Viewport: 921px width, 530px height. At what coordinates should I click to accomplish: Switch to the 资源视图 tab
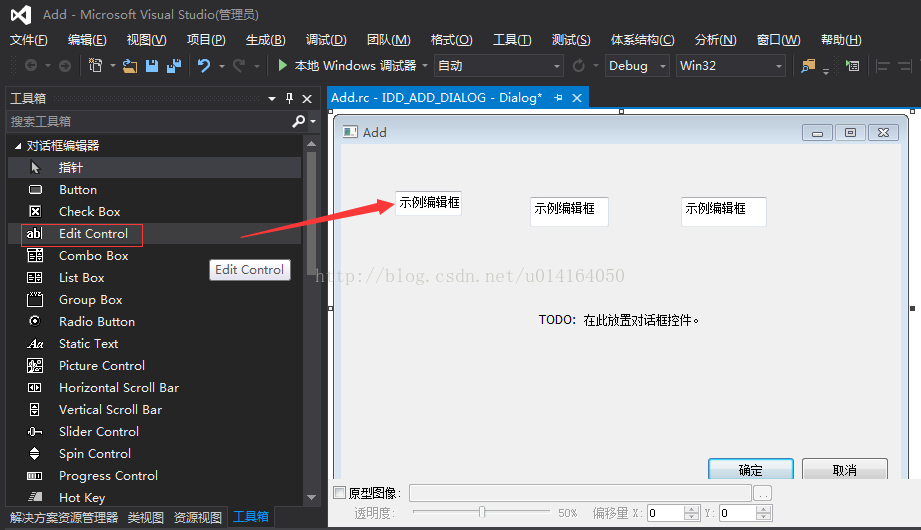point(198,517)
